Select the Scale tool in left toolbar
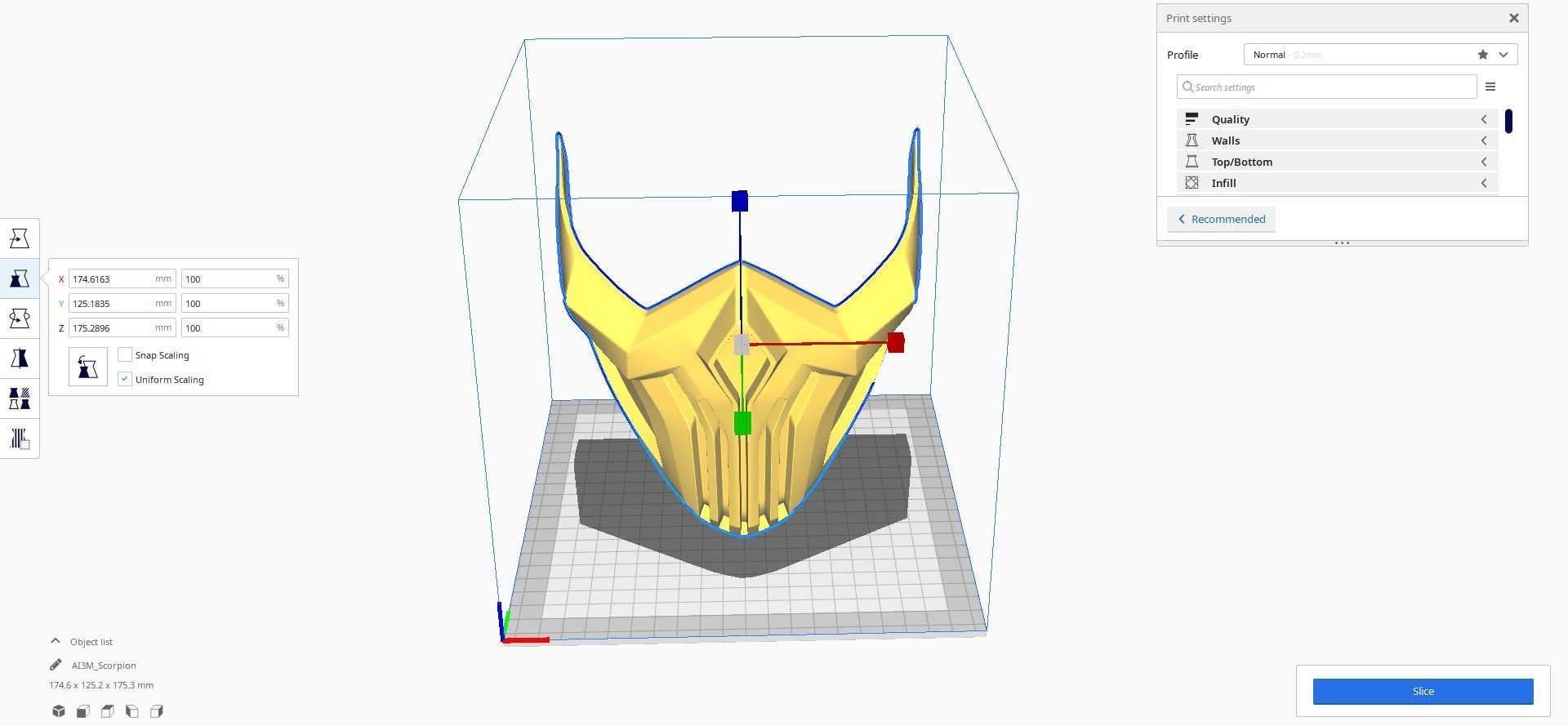This screenshot has width=1568, height=726. pos(20,278)
